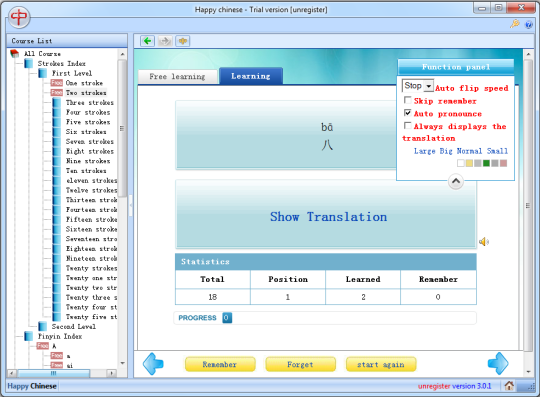Select Five strokes in course tree
The width and height of the screenshot is (540, 397).
(x=88, y=122)
